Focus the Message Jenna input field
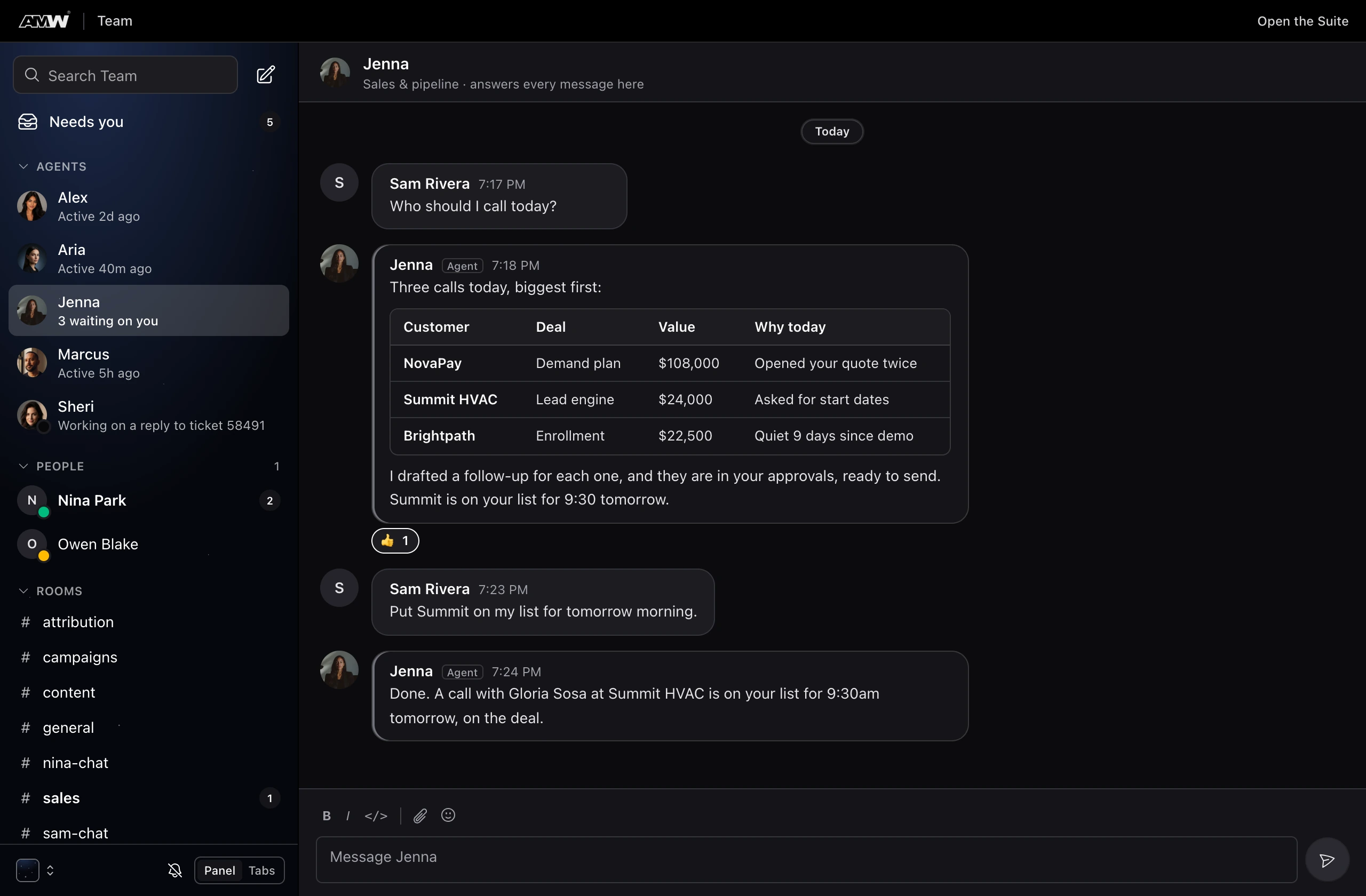Screen dimensions: 1366x896 tap(806, 859)
